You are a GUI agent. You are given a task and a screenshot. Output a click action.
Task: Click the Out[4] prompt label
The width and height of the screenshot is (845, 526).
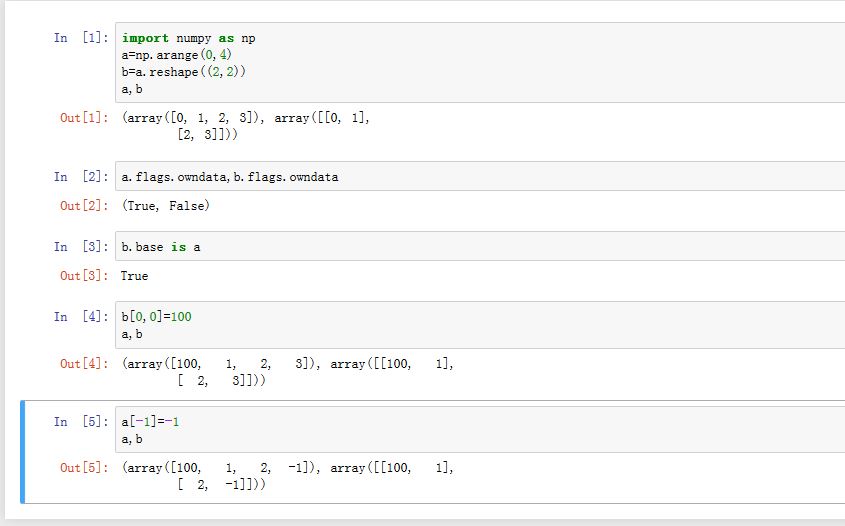click(84, 364)
